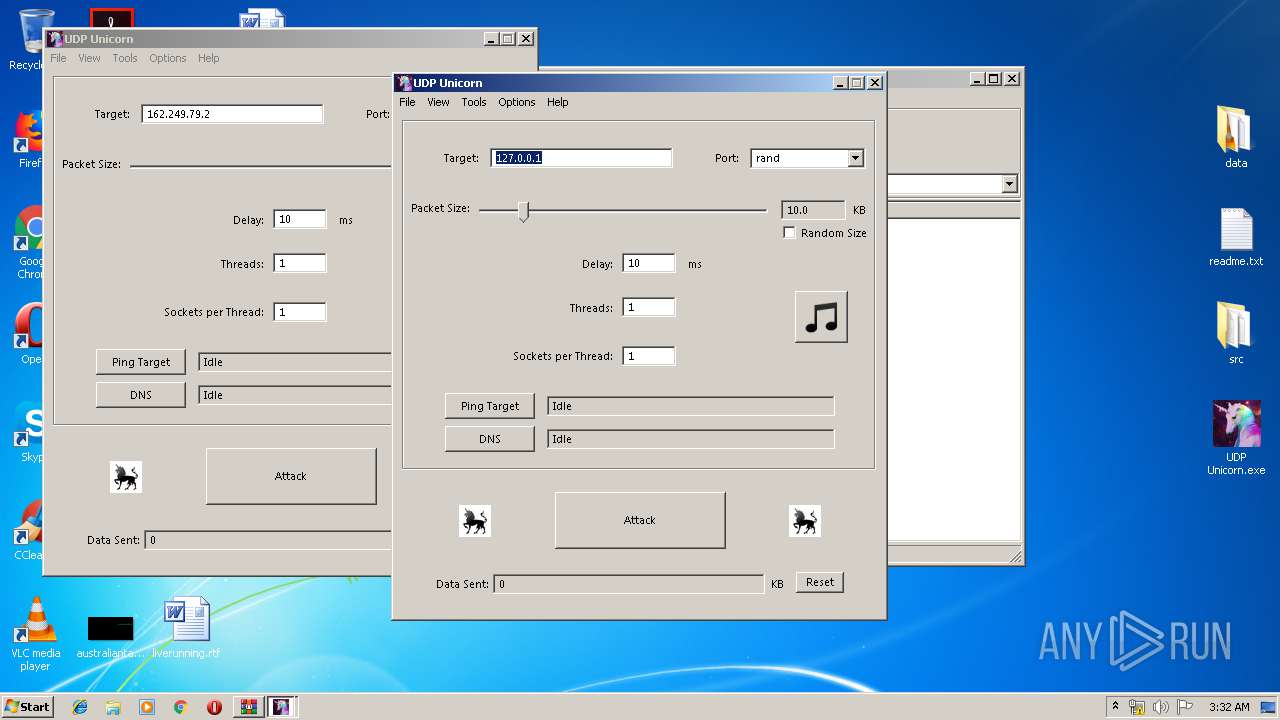The width and height of the screenshot is (1280, 720).
Task: Open File menu in front UDP Unicorn
Action: [407, 102]
